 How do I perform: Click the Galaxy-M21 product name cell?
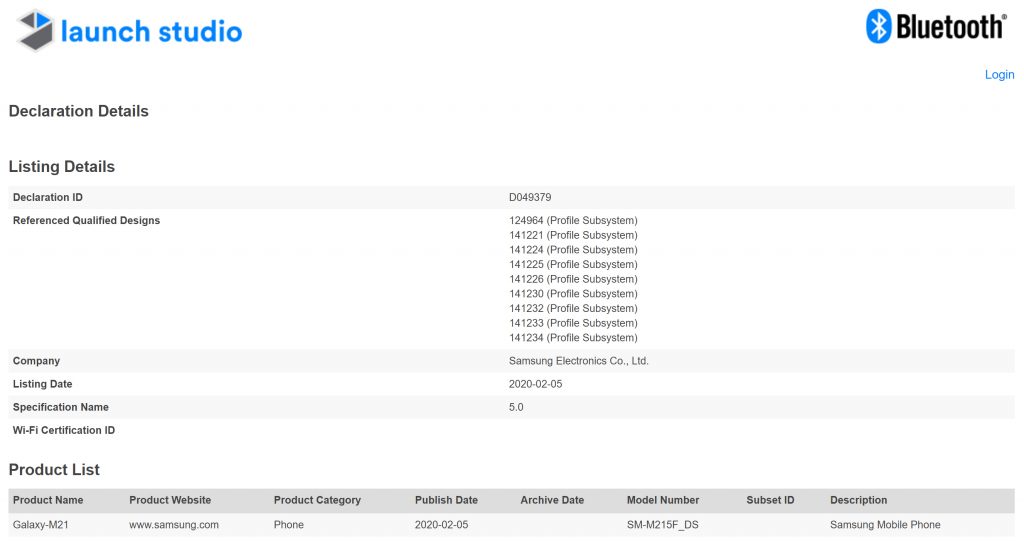coord(41,524)
